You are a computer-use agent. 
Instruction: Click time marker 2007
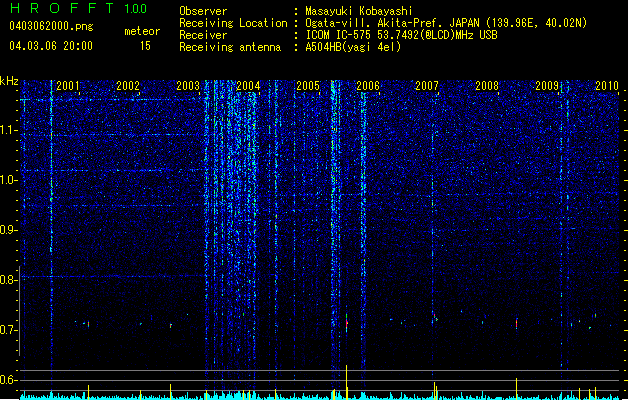427,85
